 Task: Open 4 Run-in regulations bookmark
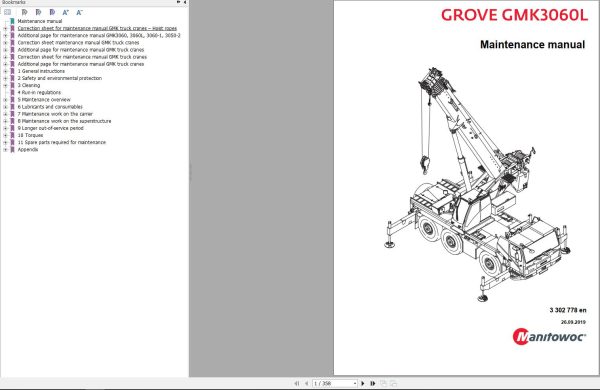coord(39,93)
